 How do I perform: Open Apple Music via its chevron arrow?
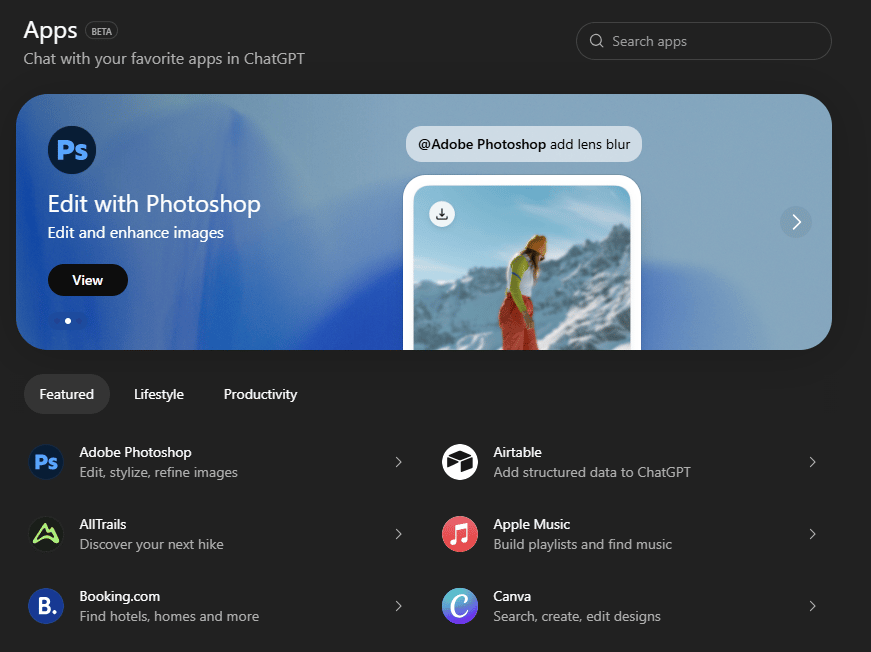812,534
